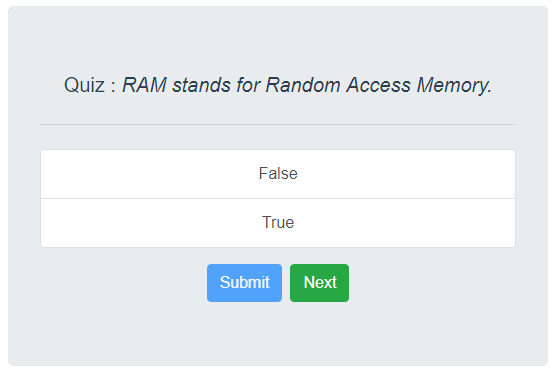This screenshot has height=373, width=558.
Task: Go to the next quiz question
Action: click(320, 283)
